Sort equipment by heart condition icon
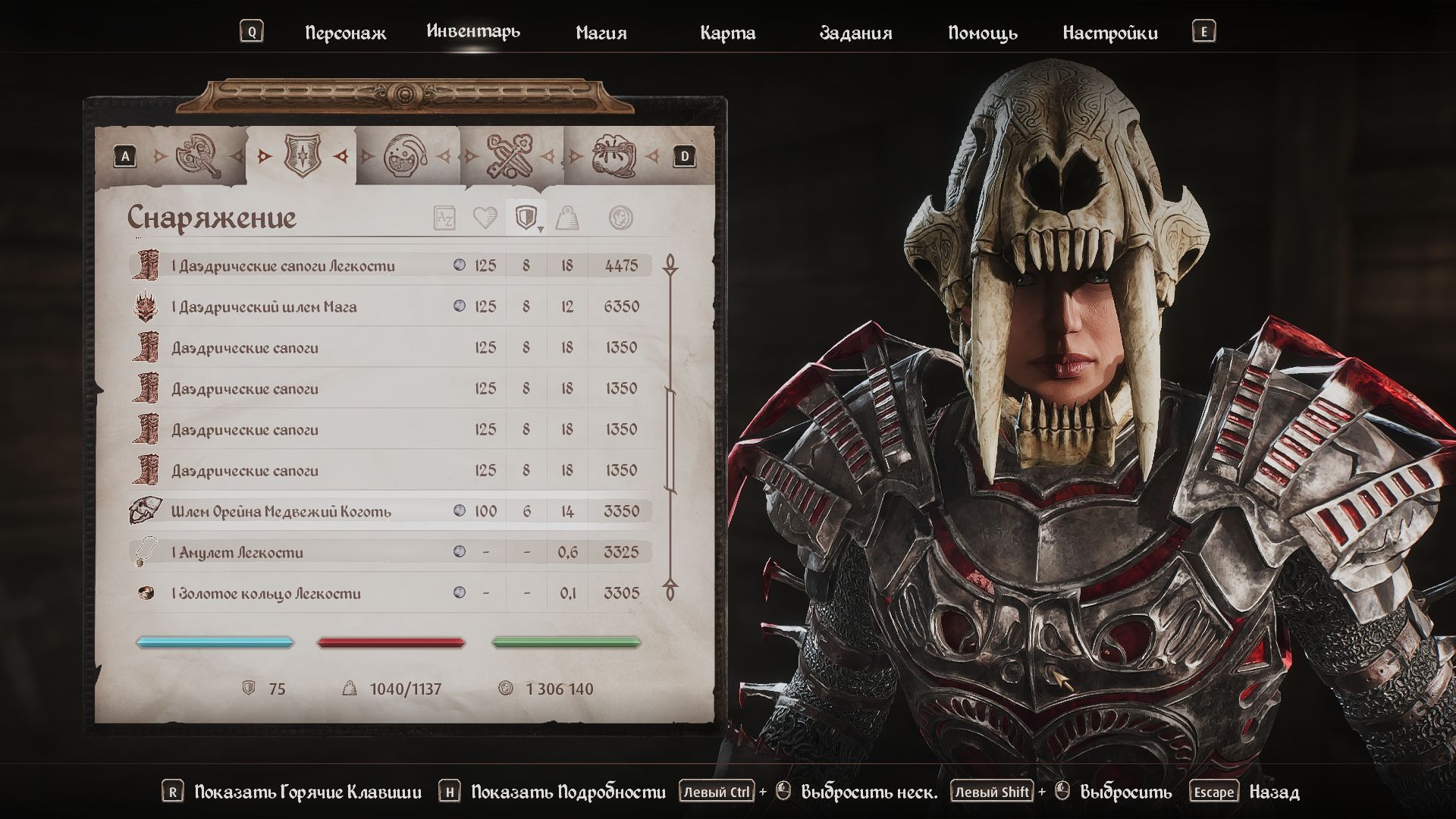The width and height of the screenshot is (1456, 819). click(x=485, y=218)
